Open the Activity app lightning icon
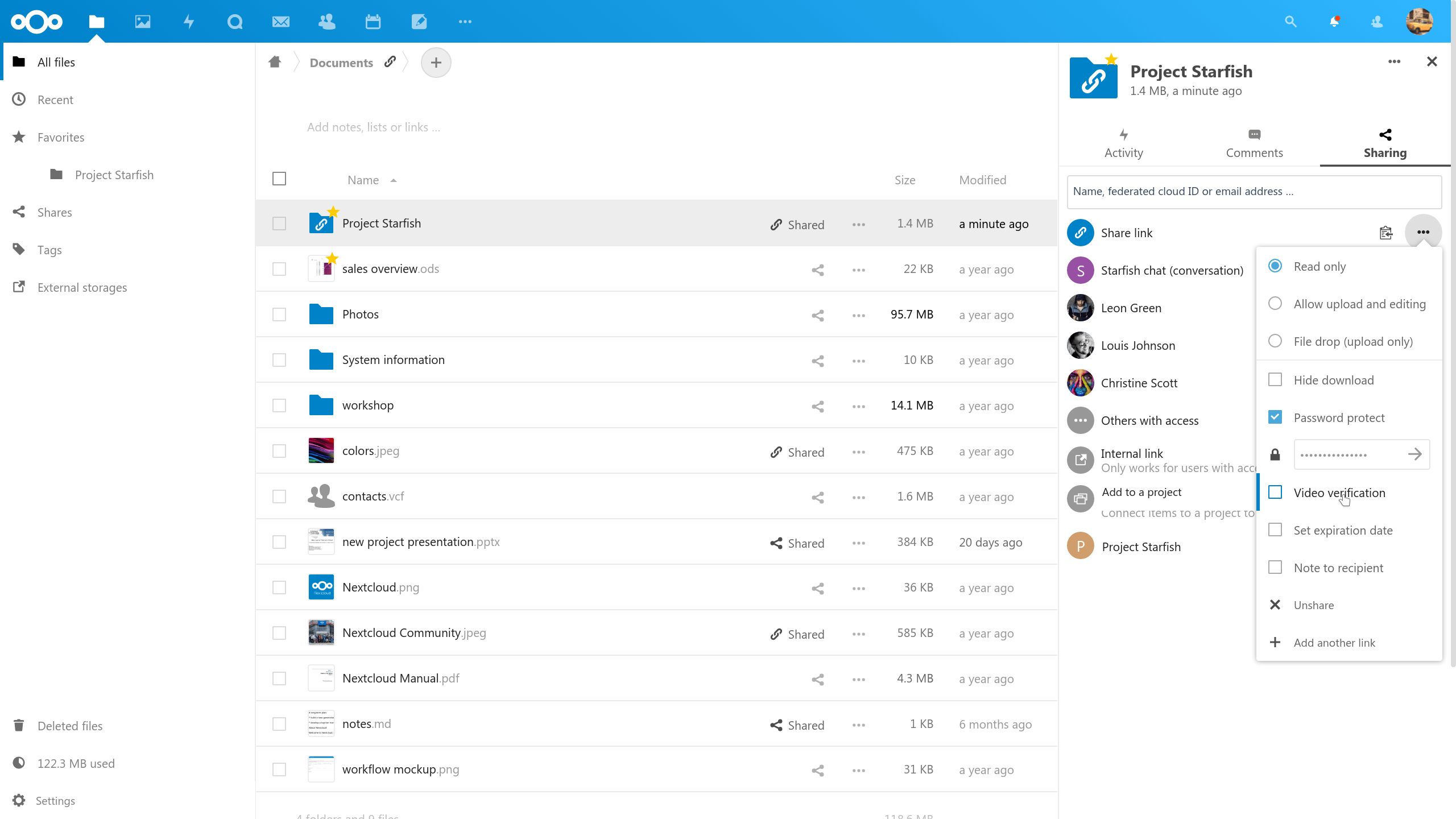Image resolution: width=1456 pixels, height=819 pixels. [189, 22]
